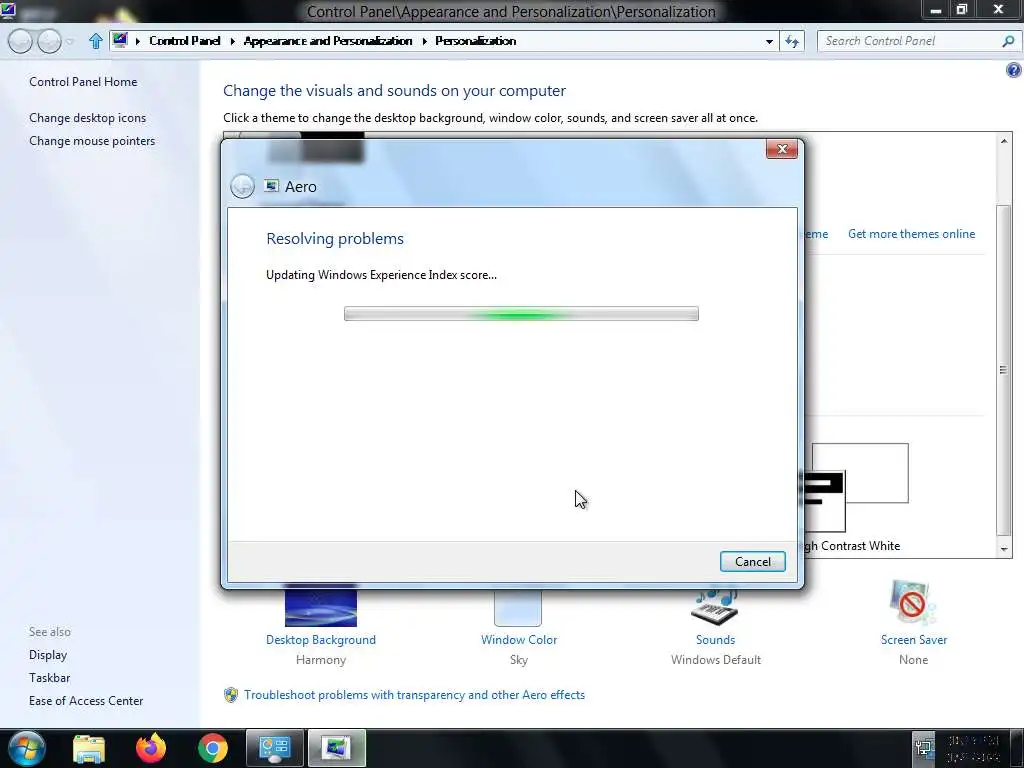Open Taskbar under See also

(50, 678)
